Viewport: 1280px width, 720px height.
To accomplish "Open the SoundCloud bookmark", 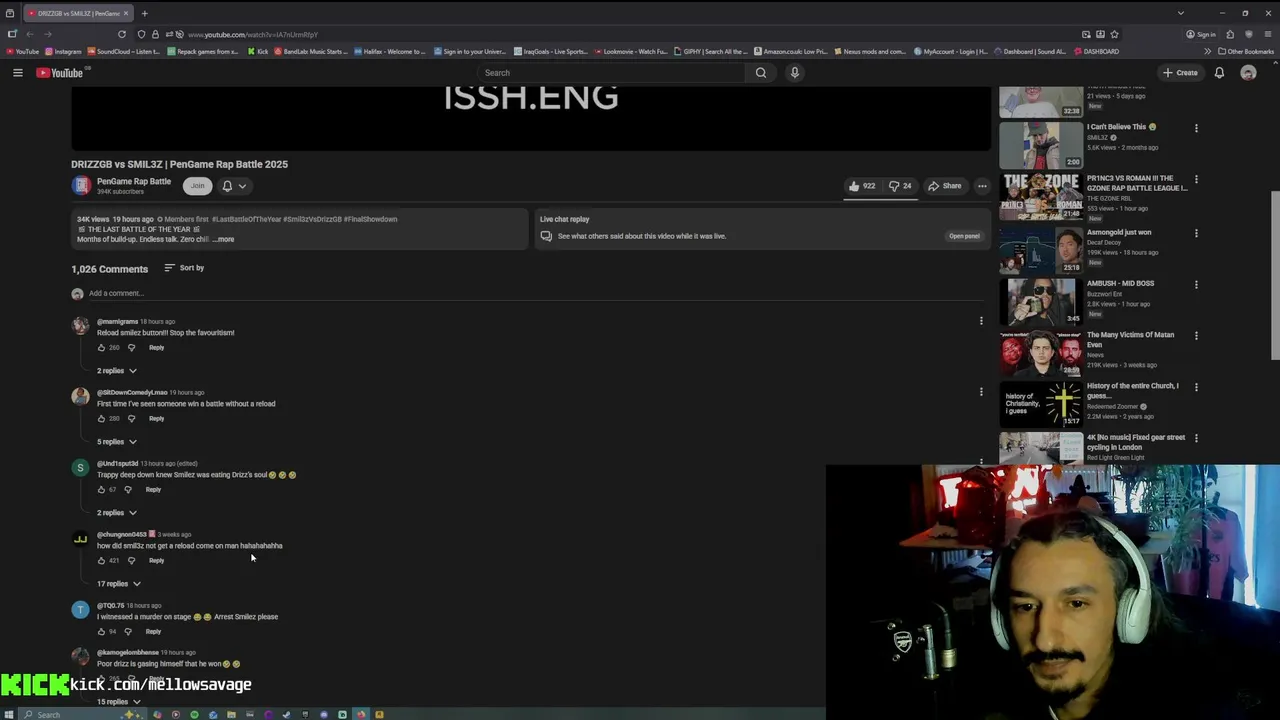I will [123, 51].
